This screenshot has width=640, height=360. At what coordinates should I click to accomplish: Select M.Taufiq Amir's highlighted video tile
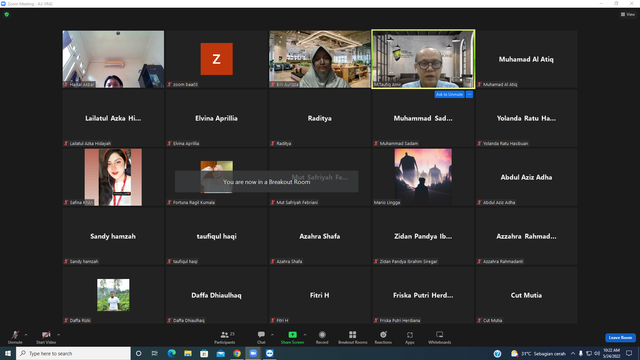(423, 59)
